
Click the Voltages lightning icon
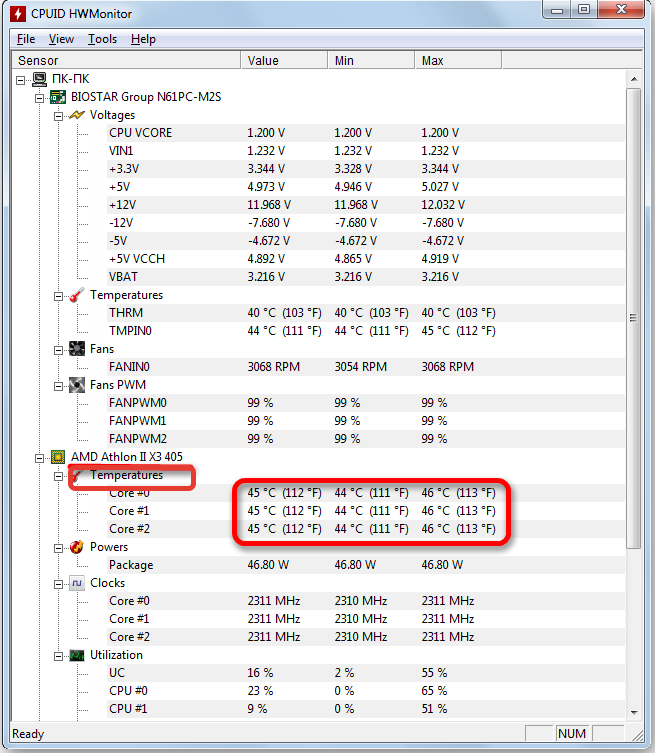point(77,115)
